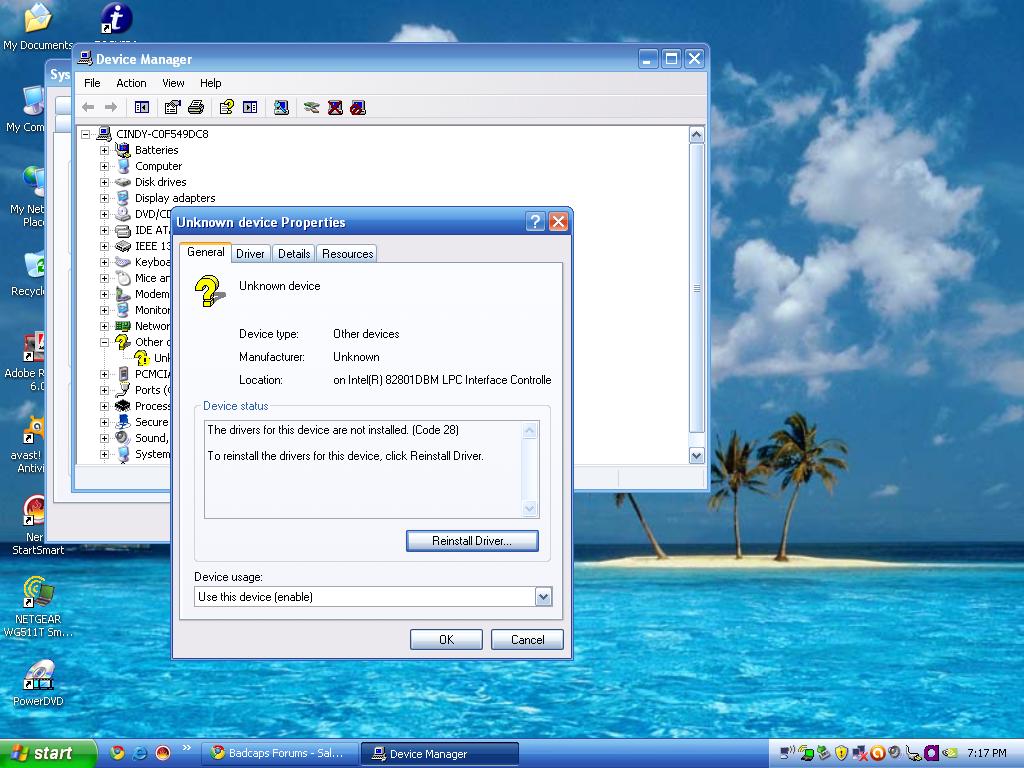Image resolution: width=1024 pixels, height=768 pixels.
Task: Click the Reinstall Driver button
Action: pos(472,541)
